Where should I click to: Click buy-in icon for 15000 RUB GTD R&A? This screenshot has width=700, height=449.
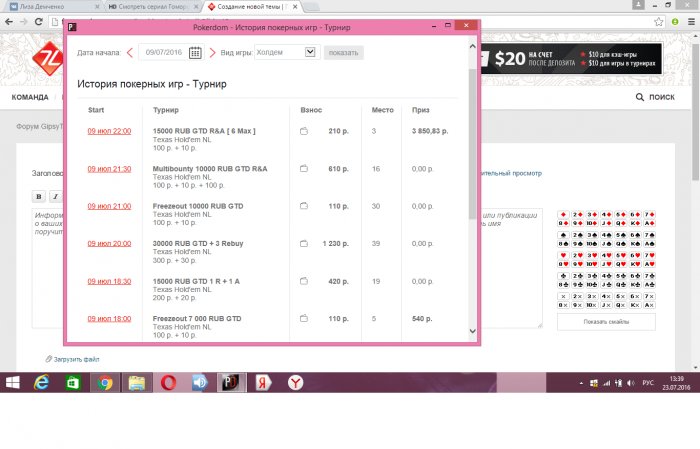[304, 131]
